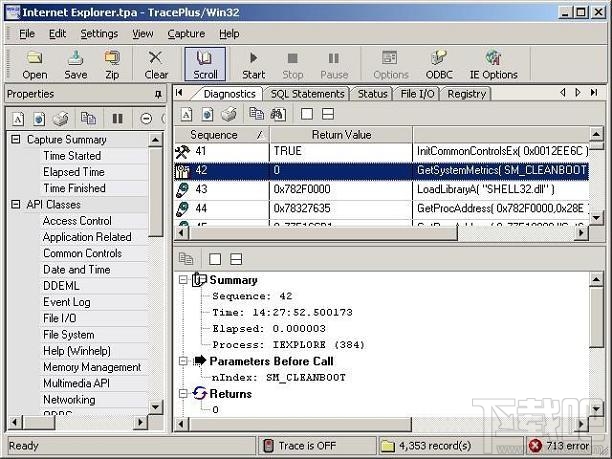This screenshot has width=612, height=459.
Task: Click the binoculars find icon
Action: (278, 114)
